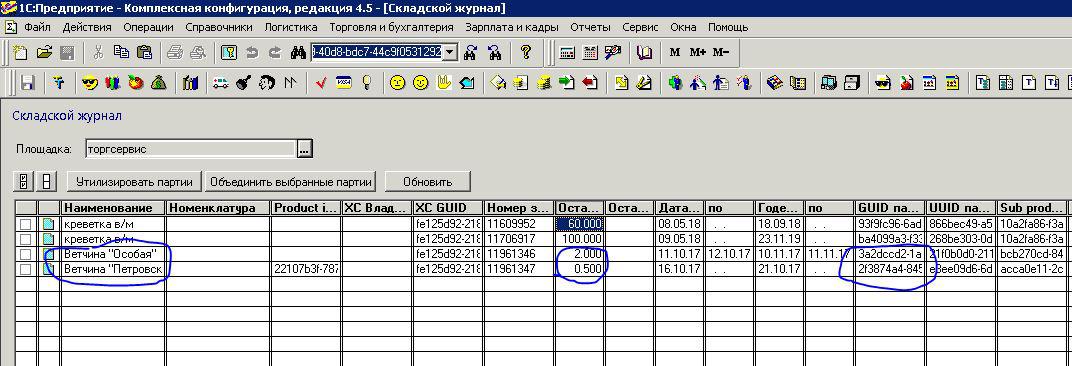This screenshot has width=1072, height=366.
Task: Click the clear-all selection button above the table
Action: (46, 182)
